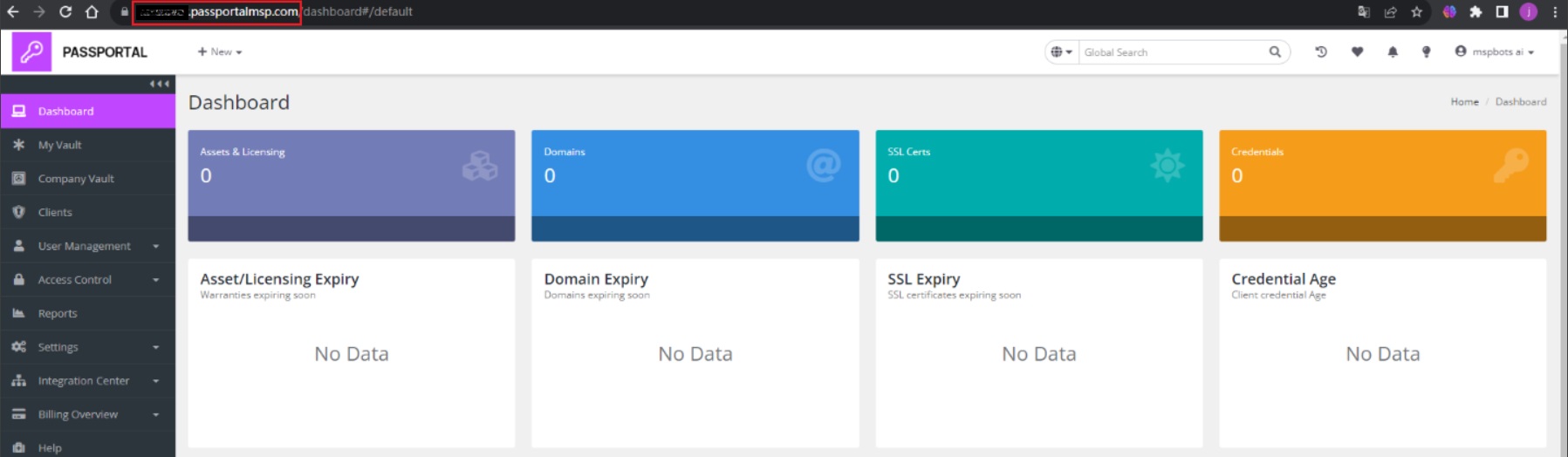Focus the Global Search field

tap(1173, 52)
